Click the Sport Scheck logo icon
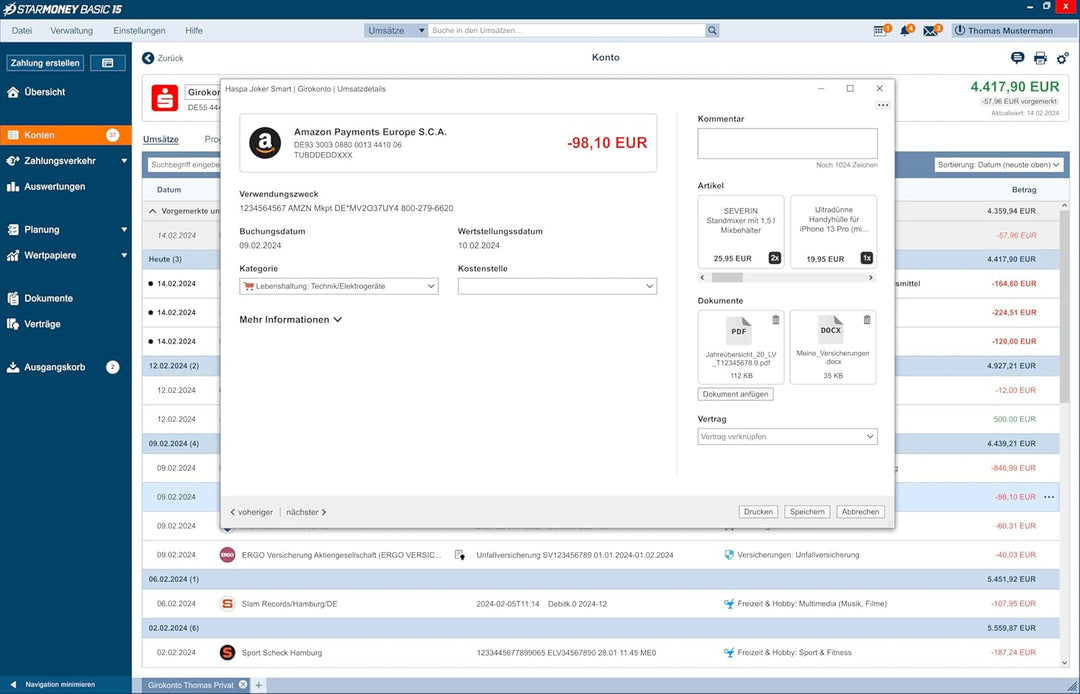1080x694 pixels. pos(227,653)
